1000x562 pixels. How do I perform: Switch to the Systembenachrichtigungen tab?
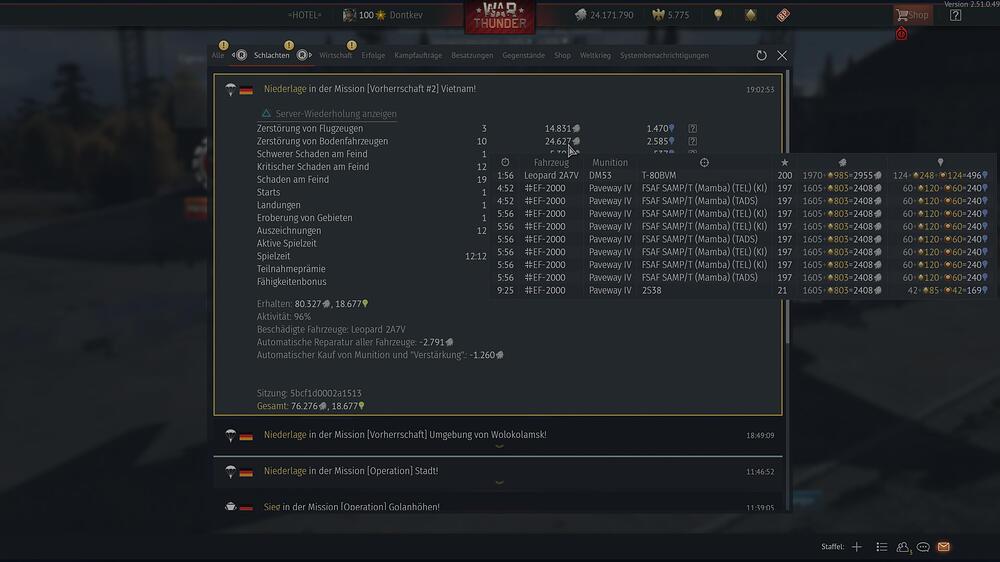point(664,55)
